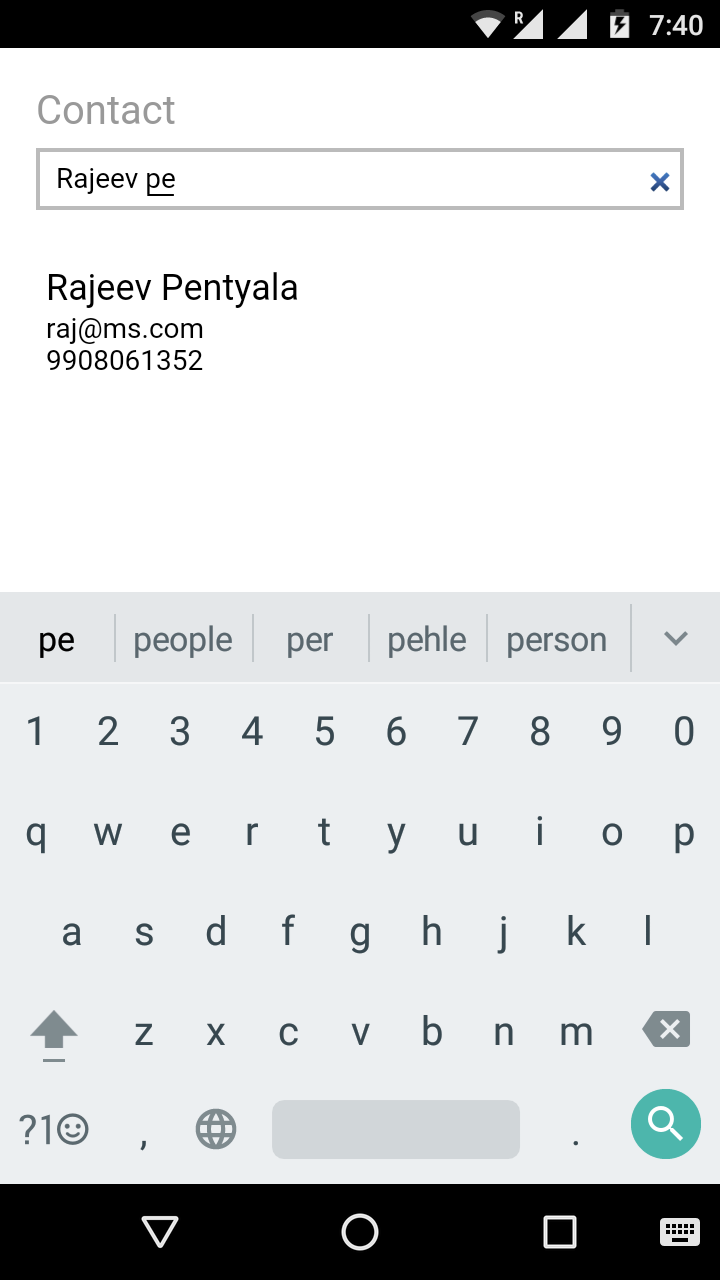The width and height of the screenshot is (720, 1280).
Task: Choose the "people" word suggestion
Action: 183,640
